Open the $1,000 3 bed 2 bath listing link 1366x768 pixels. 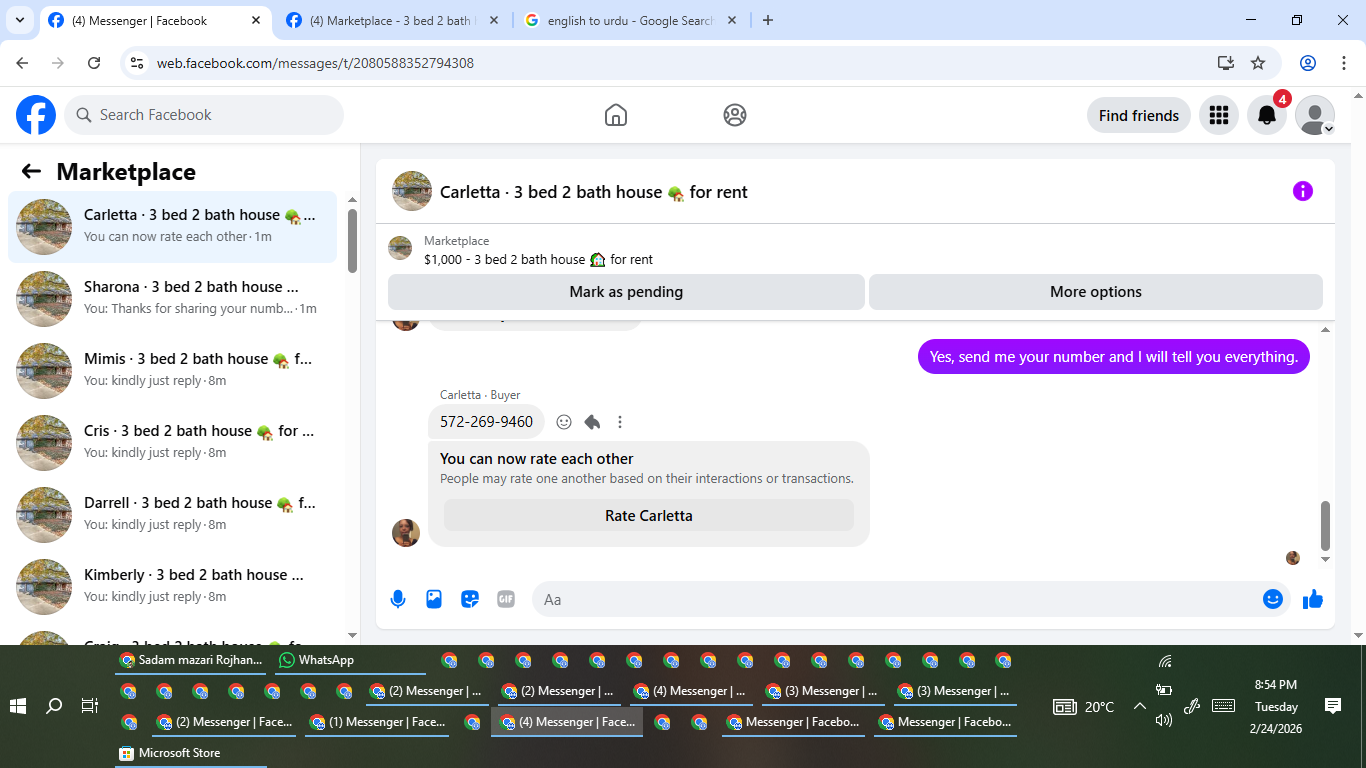(x=538, y=259)
